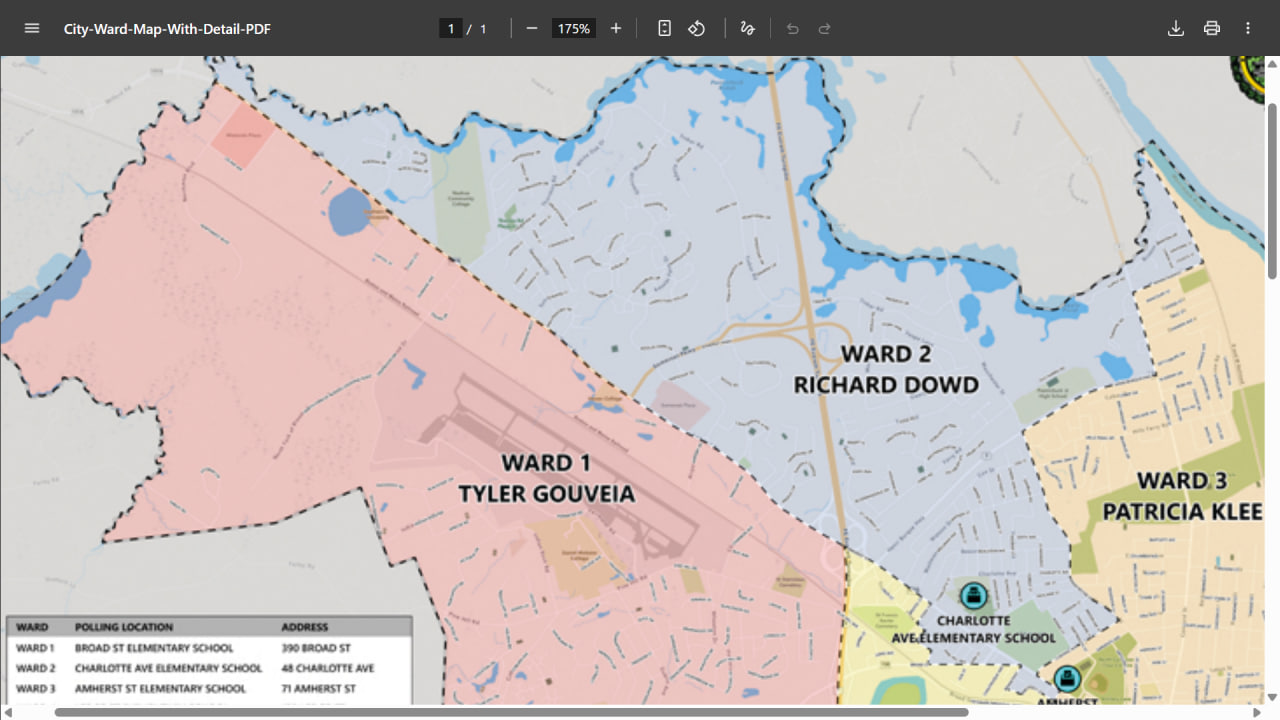Redo the last action
Viewport: 1280px width, 720px height.
tap(824, 28)
